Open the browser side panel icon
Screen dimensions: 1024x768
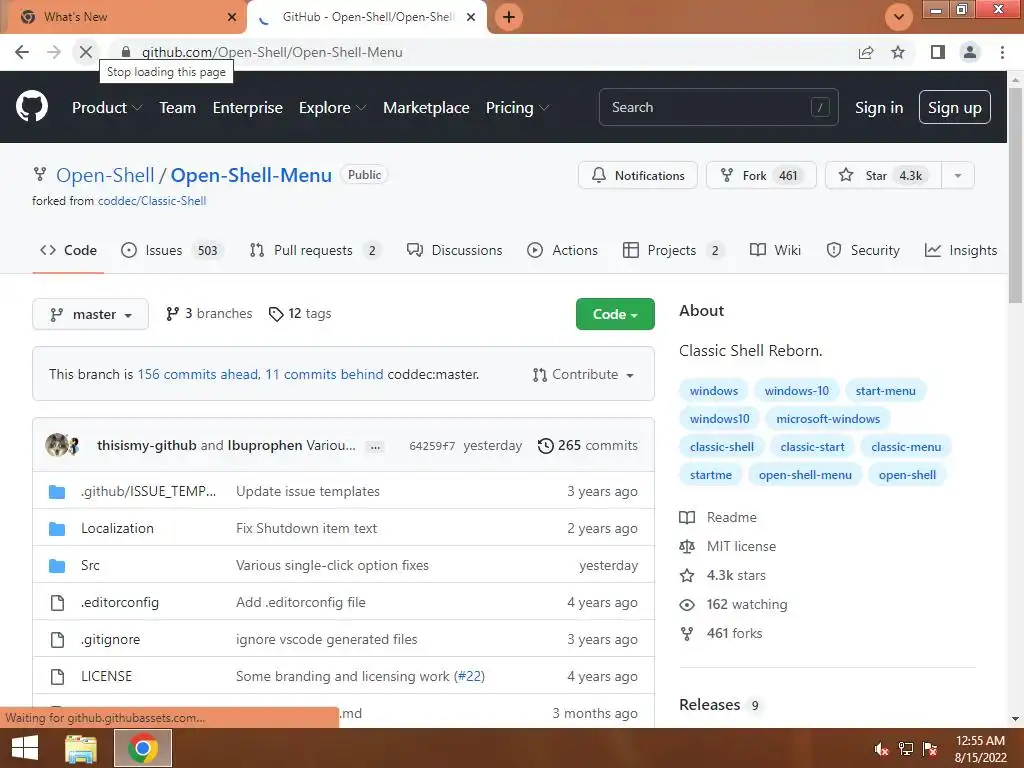(x=938, y=52)
